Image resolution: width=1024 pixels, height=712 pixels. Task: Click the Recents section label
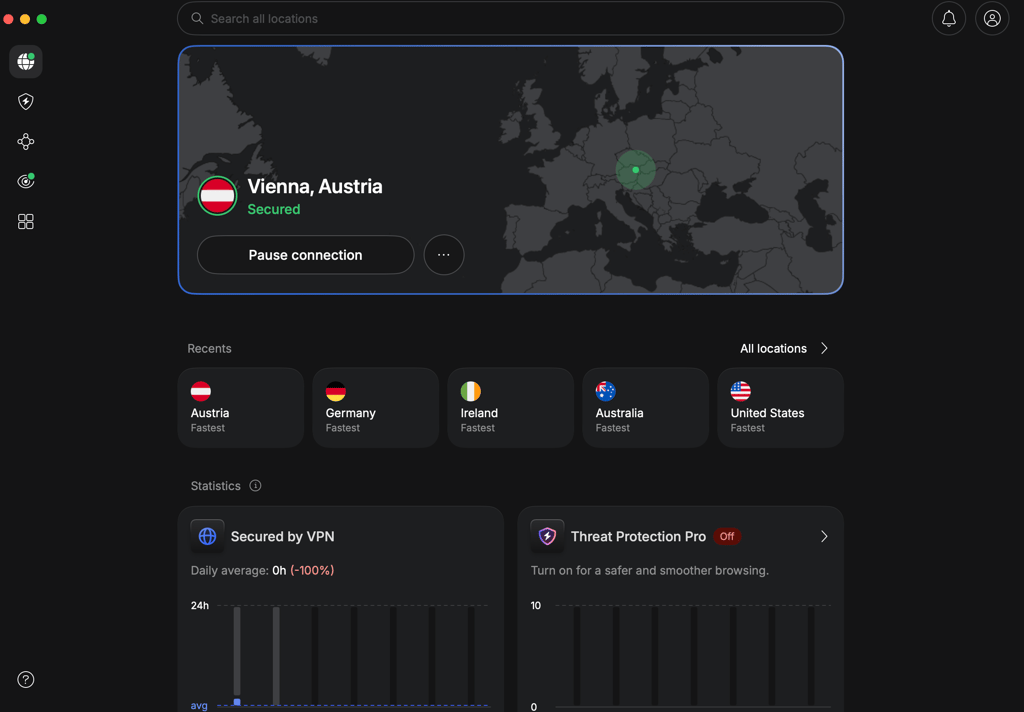pos(209,349)
